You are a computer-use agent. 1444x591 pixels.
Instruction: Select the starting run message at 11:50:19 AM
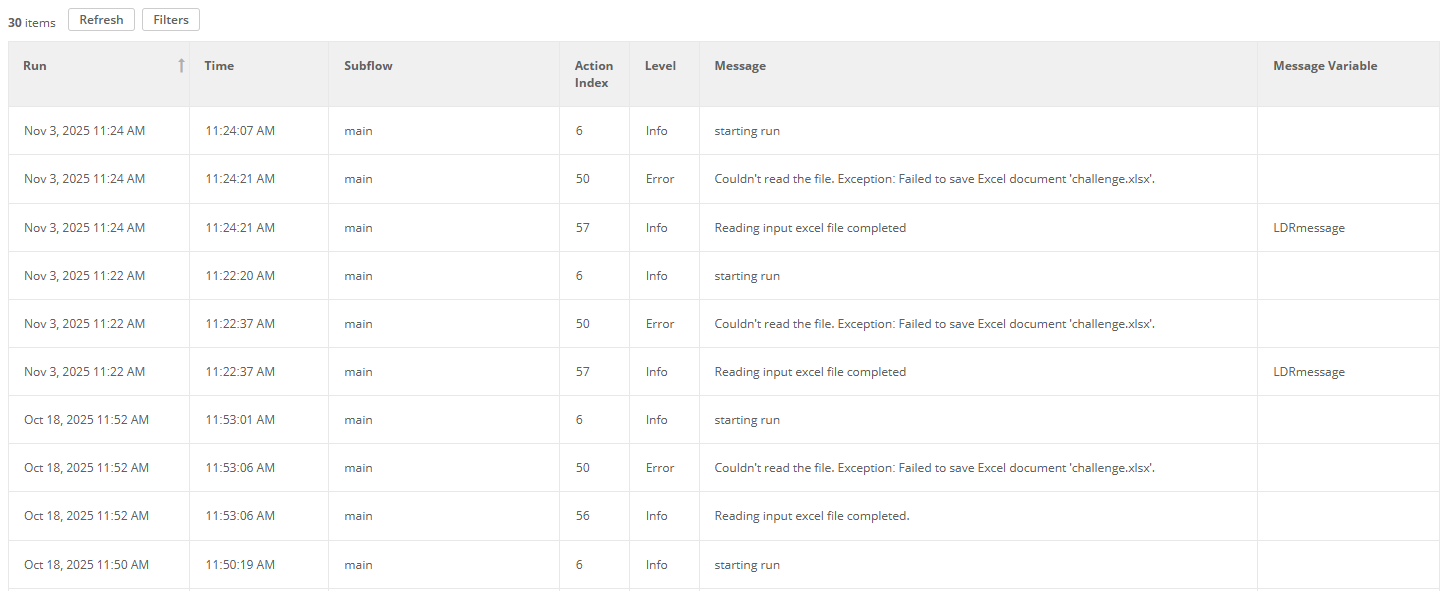point(747,565)
